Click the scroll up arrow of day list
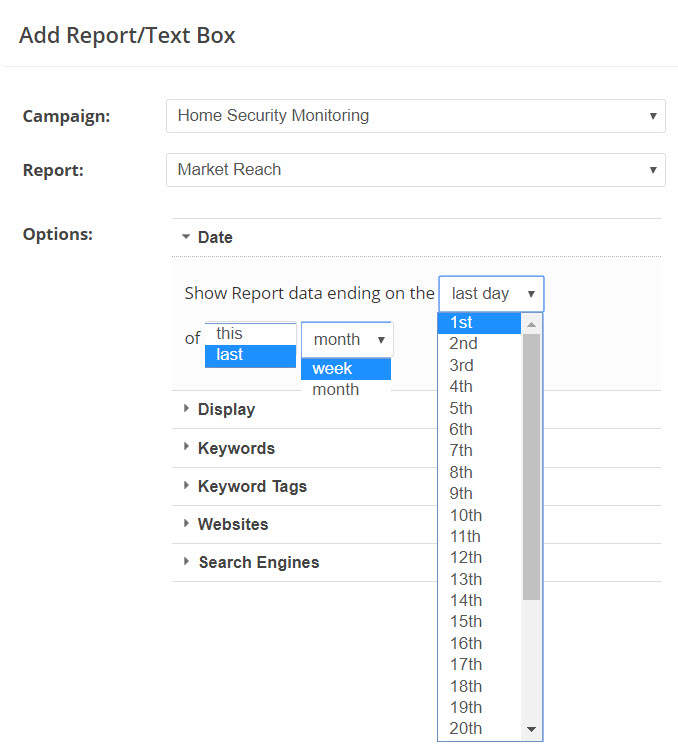This screenshot has height=749, width=678. (x=531, y=324)
